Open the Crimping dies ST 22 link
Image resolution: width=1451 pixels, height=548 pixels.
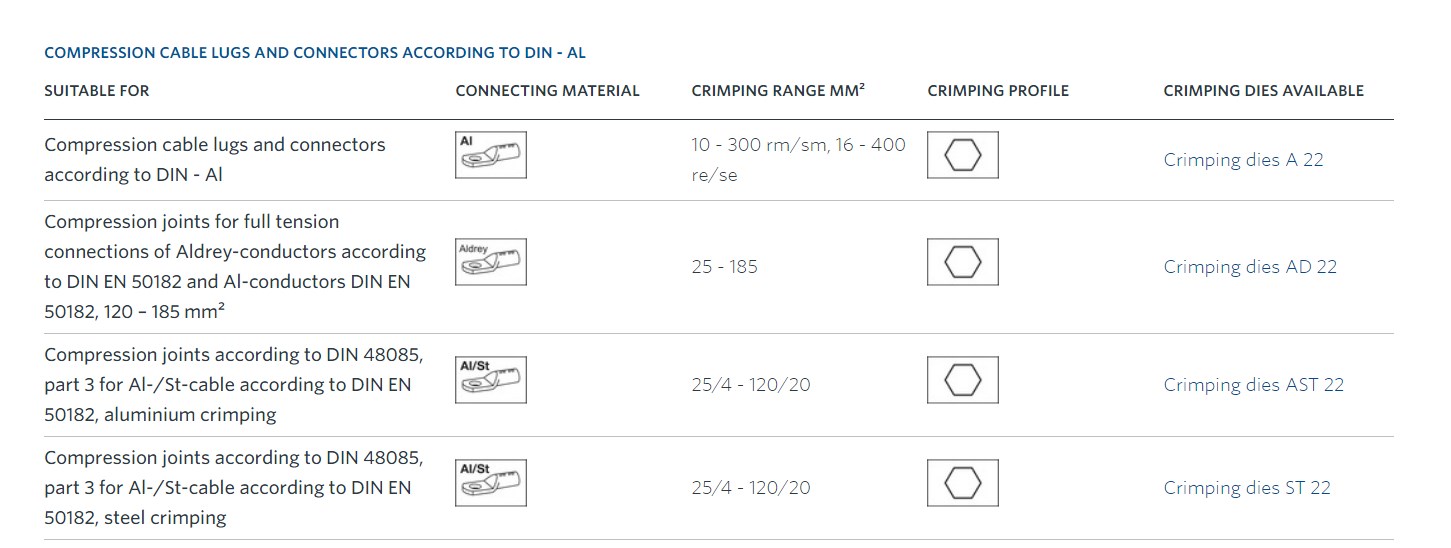point(1247,488)
